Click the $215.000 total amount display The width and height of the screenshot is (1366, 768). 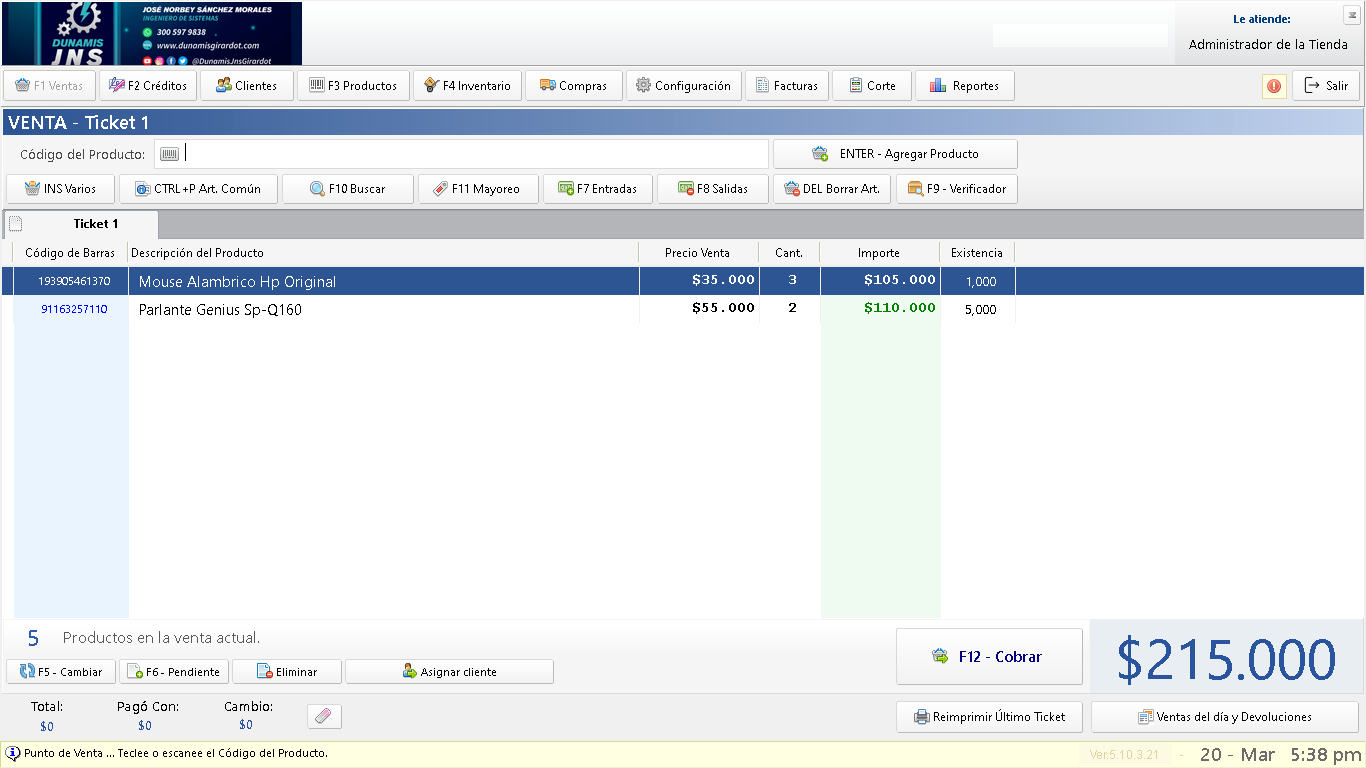tap(1226, 659)
